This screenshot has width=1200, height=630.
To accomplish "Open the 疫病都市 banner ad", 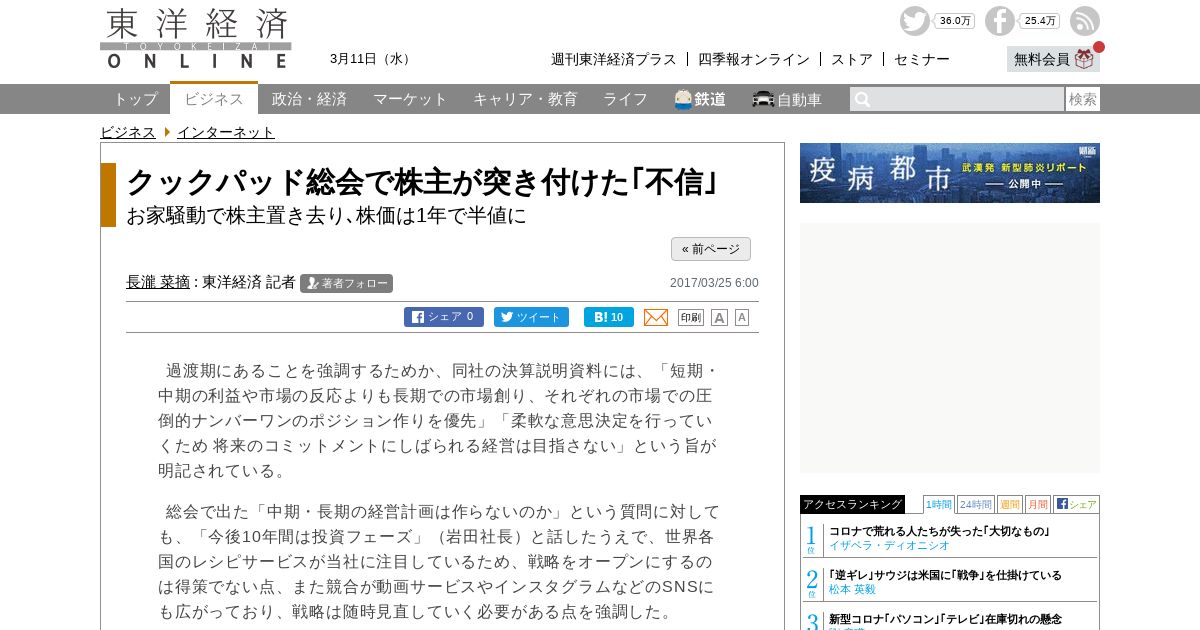I will pyautogui.click(x=950, y=173).
